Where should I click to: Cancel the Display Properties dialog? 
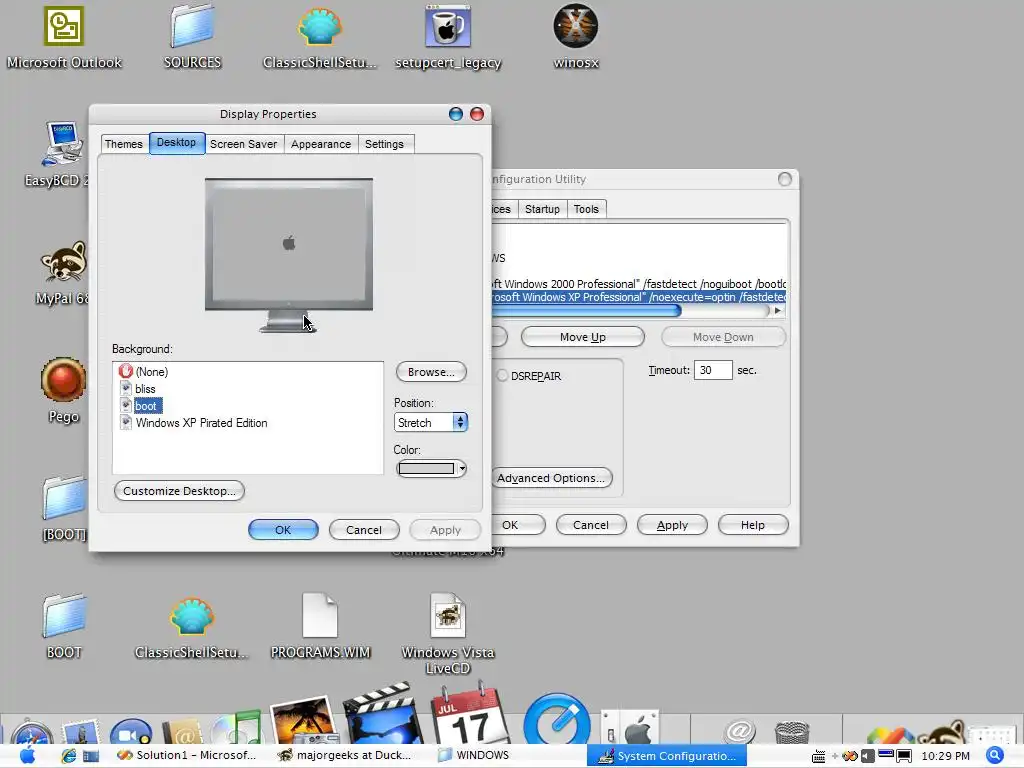(x=364, y=530)
